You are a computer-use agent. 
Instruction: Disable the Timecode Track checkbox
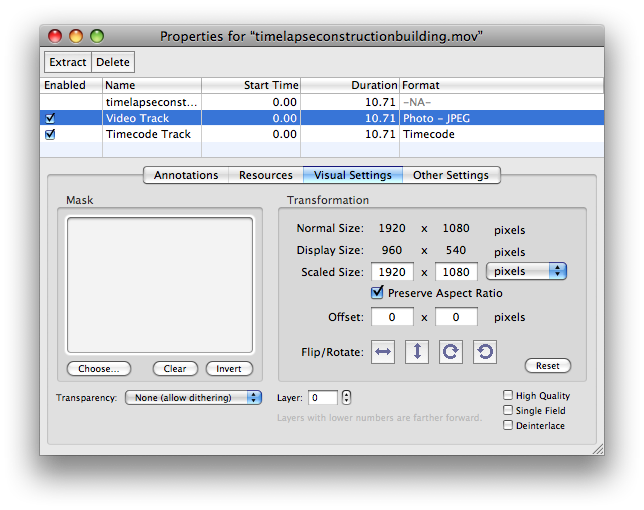tap(50, 134)
